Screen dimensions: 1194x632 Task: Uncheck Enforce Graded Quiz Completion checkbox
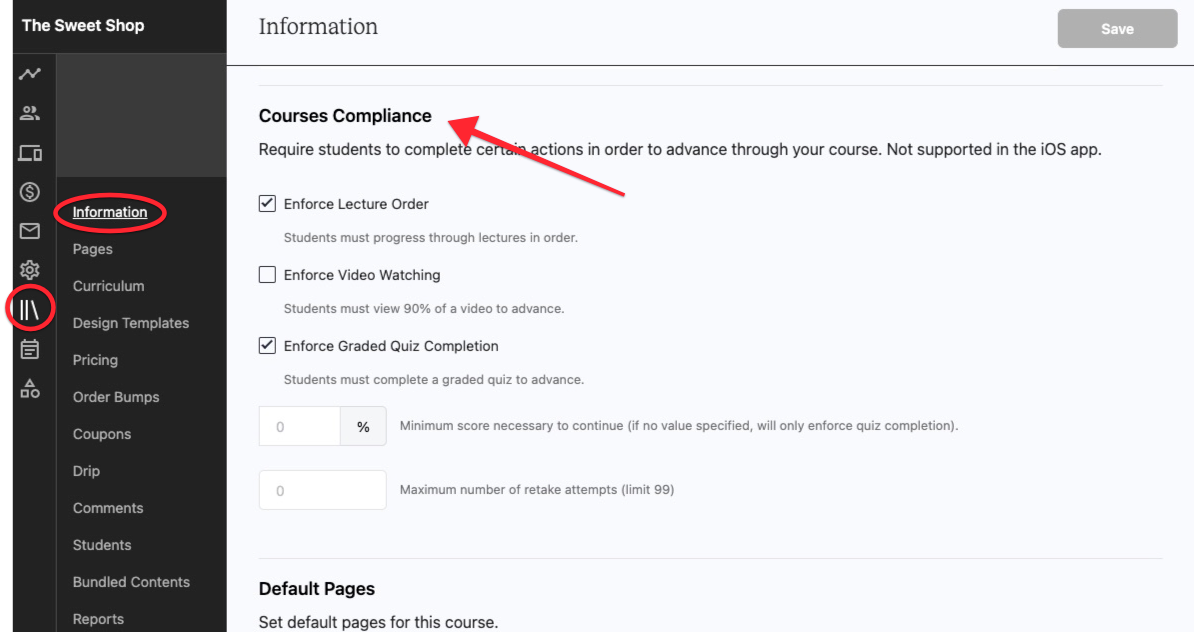coord(267,345)
